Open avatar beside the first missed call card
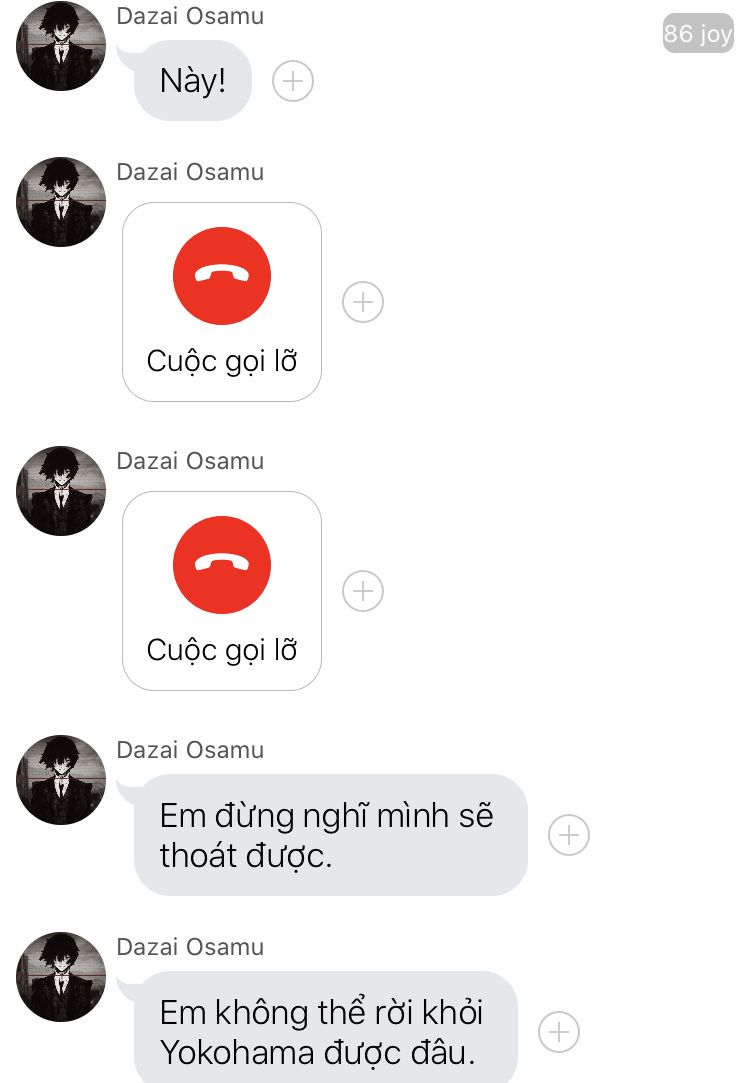The height and width of the screenshot is (1083, 750). (61, 202)
